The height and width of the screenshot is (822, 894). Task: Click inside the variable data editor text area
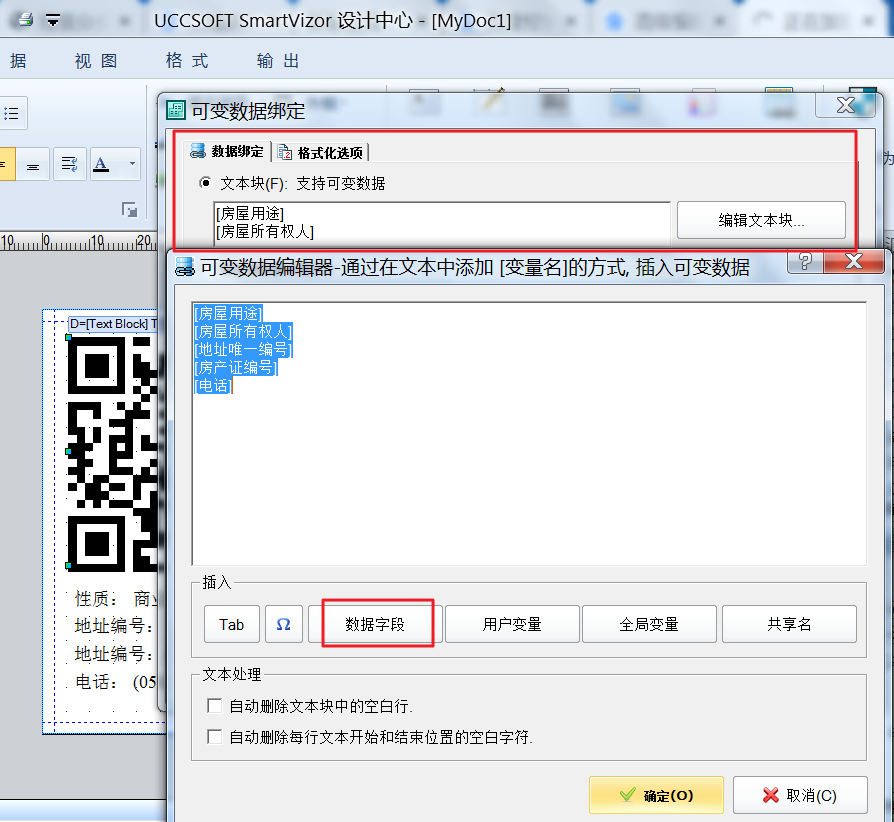pyautogui.click(x=529, y=434)
